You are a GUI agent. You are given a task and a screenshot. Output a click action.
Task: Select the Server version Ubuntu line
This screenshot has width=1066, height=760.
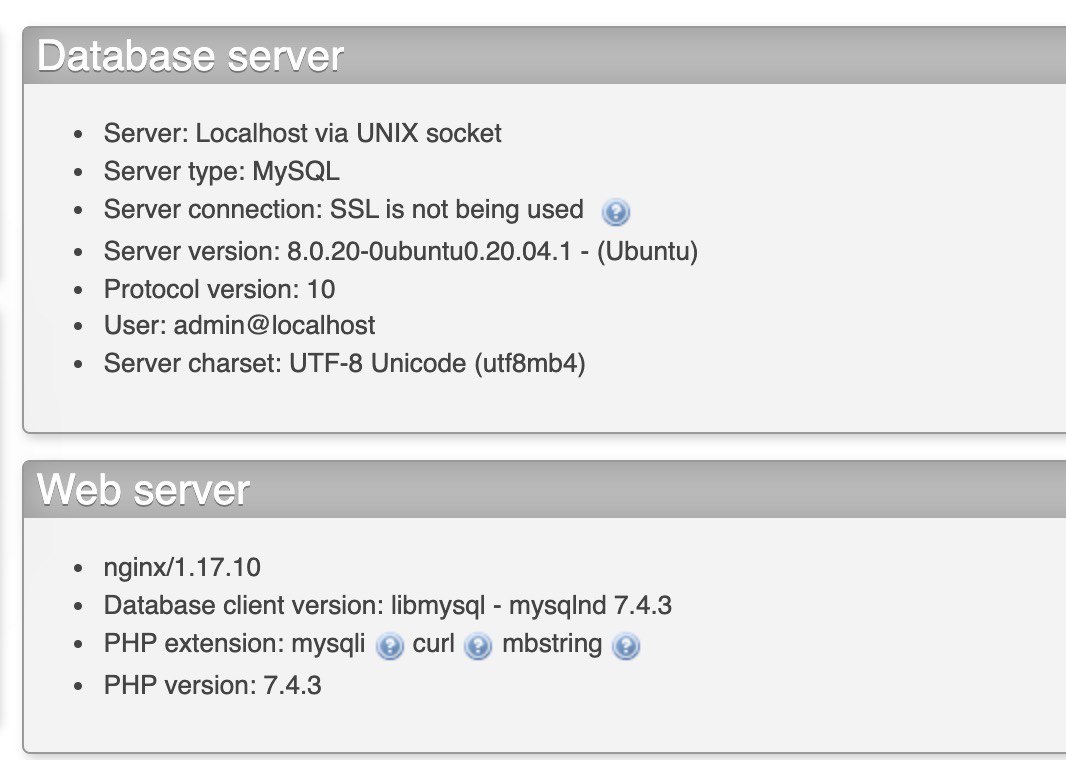(400, 251)
